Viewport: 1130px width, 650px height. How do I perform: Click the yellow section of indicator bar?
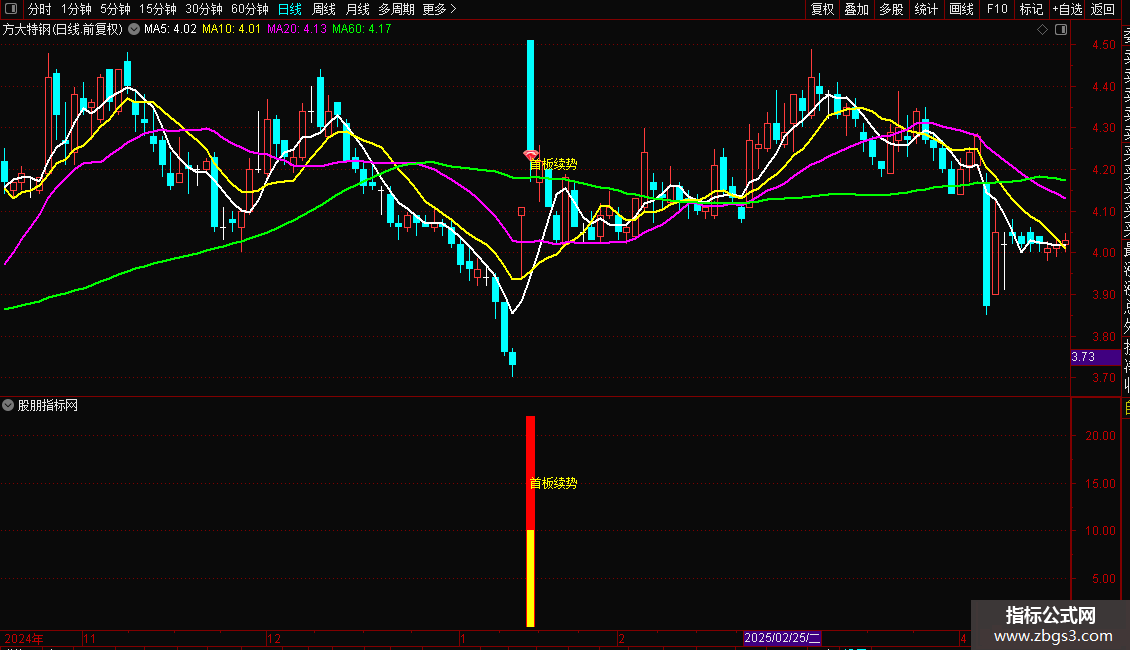(530, 578)
